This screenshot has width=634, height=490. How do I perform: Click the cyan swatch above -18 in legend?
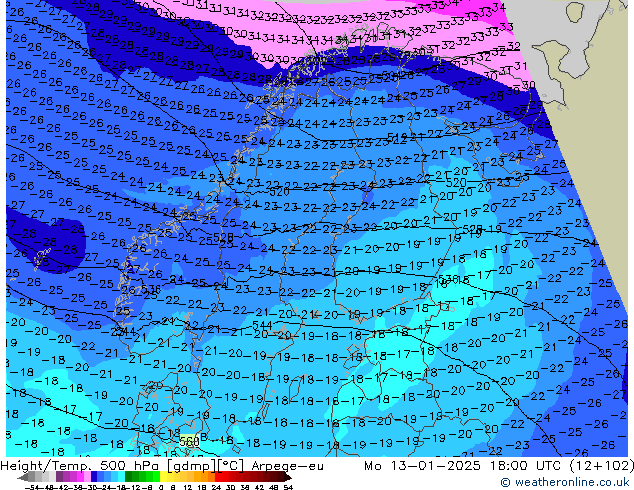pyautogui.click(x=121, y=477)
